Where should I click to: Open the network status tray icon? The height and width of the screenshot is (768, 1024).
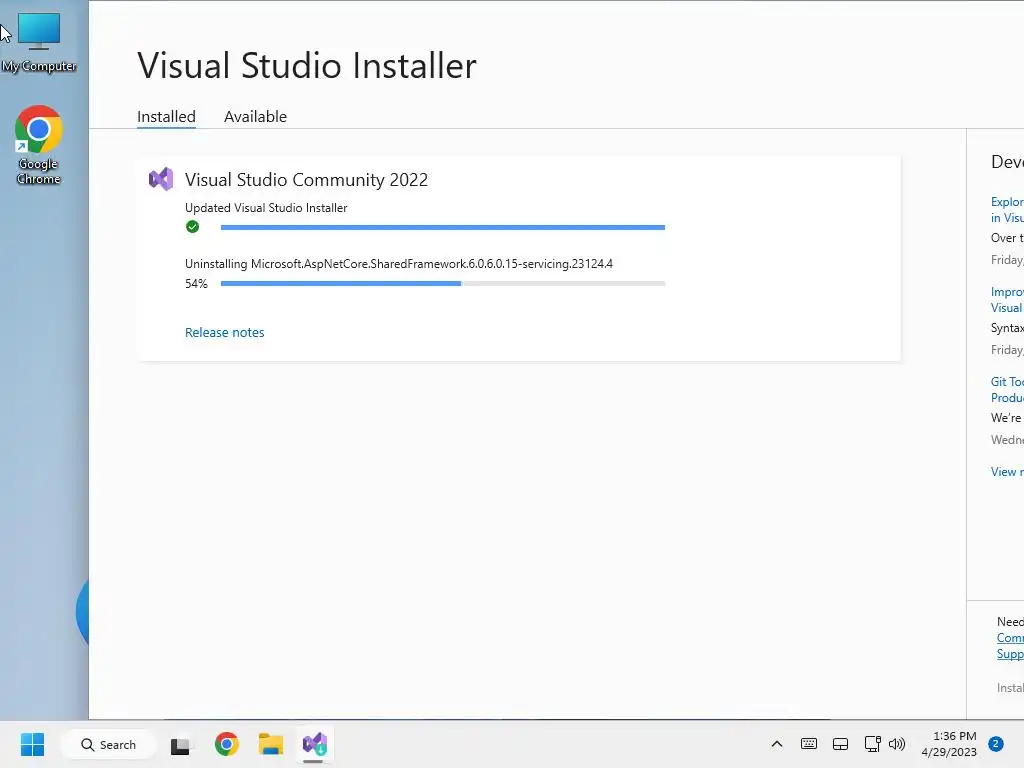click(872, 744)
